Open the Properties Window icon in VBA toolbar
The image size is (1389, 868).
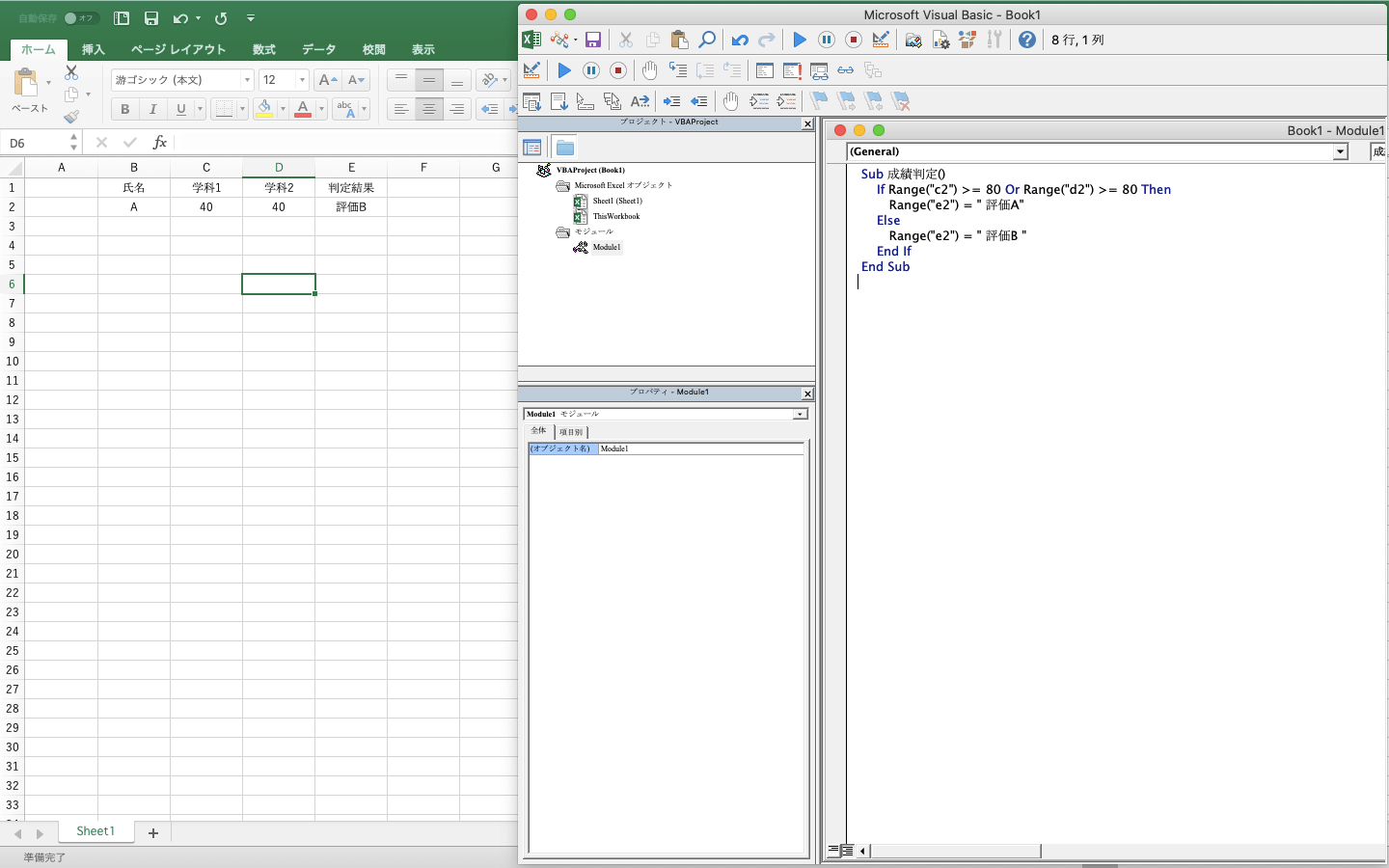pyautogui.click(x=940, y=40)
